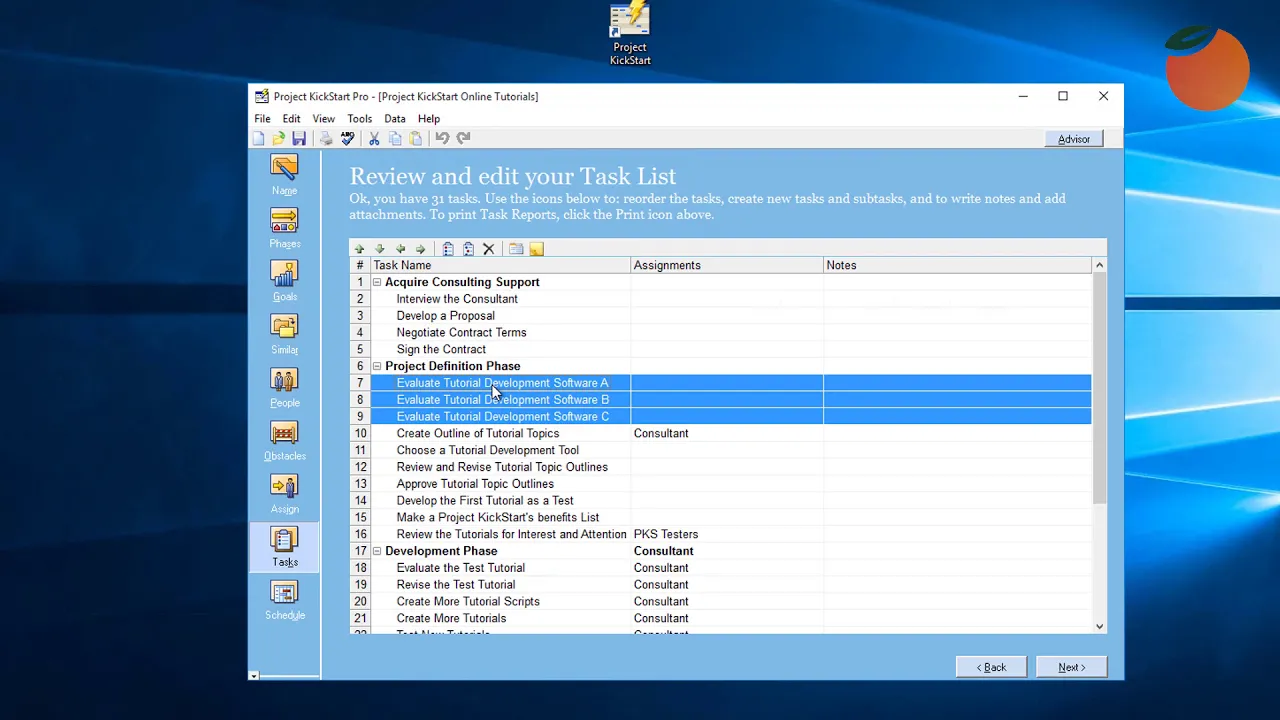Open the Data menu
This screenshot has height=720, width=1280.
point(395,118)
